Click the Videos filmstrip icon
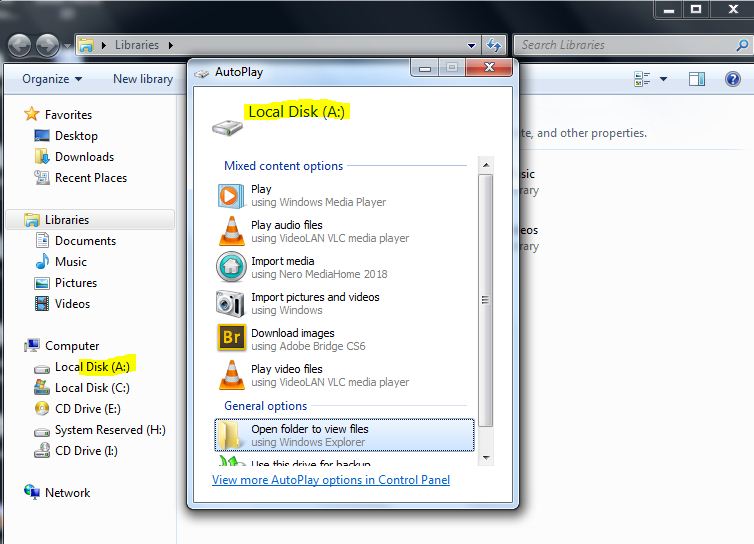The image size is (754, 544). click(42, 304)
